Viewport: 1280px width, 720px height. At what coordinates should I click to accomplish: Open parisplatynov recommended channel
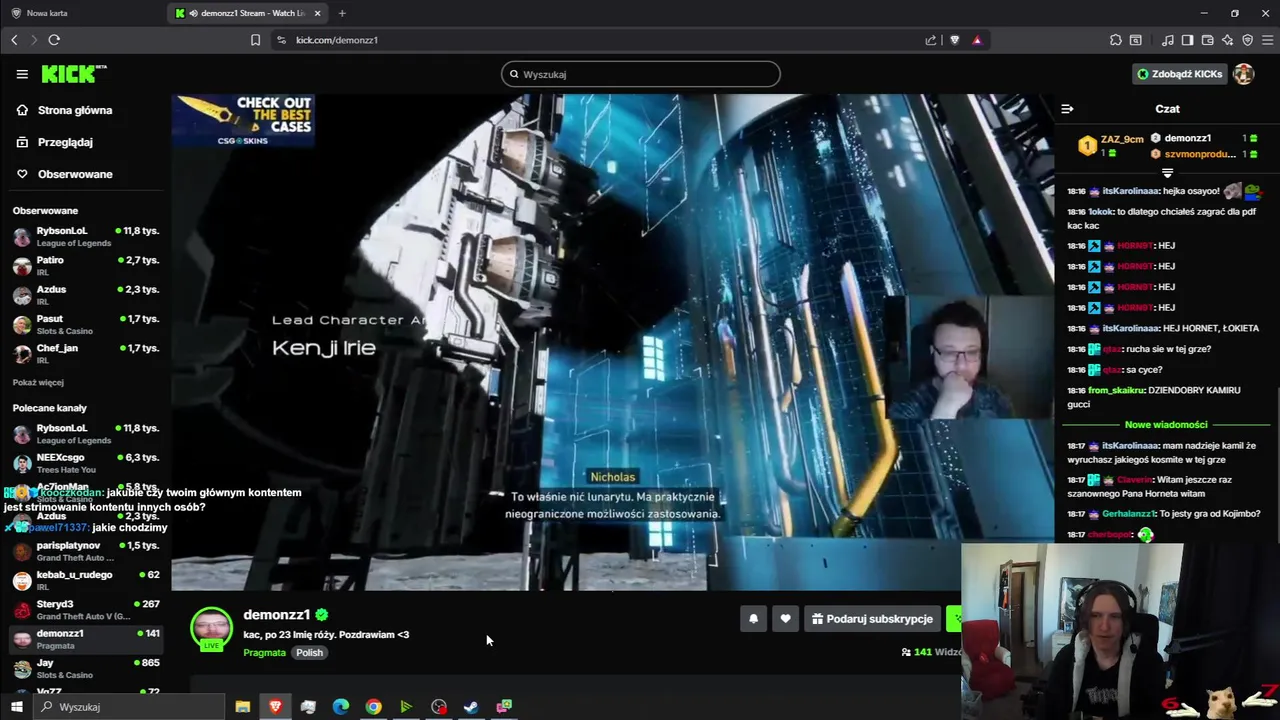point(85,551)
